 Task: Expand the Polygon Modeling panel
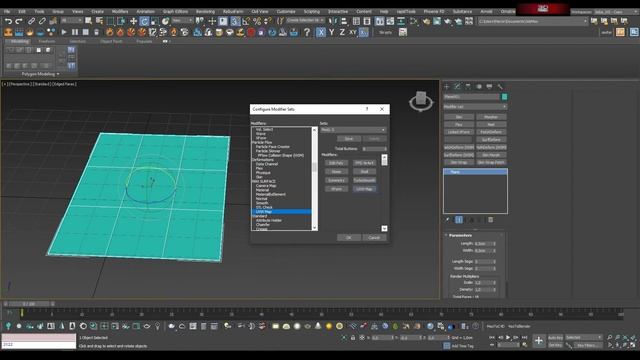40,74
